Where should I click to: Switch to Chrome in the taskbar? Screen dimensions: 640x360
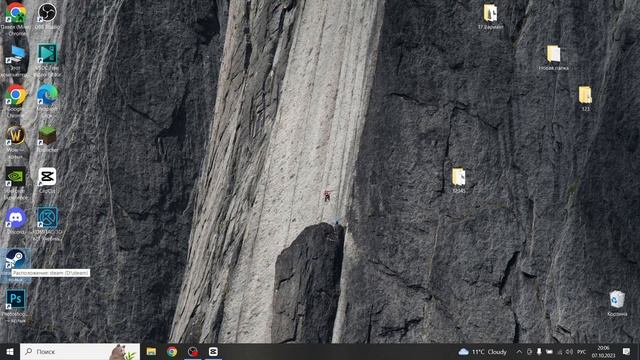tap(172, 351)
